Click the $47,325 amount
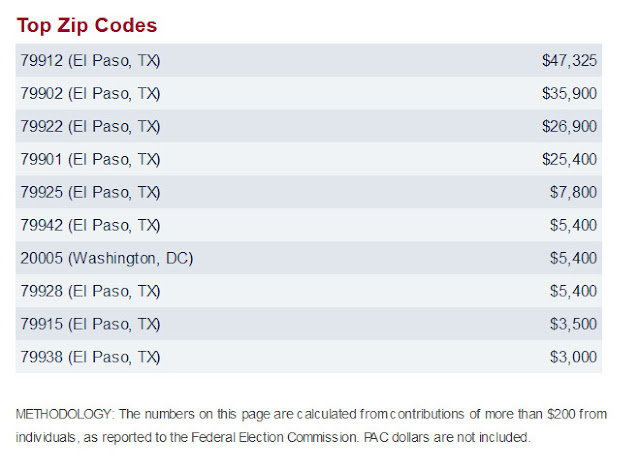The height and width of the screenshot is (471, 640). coord(569,60)
